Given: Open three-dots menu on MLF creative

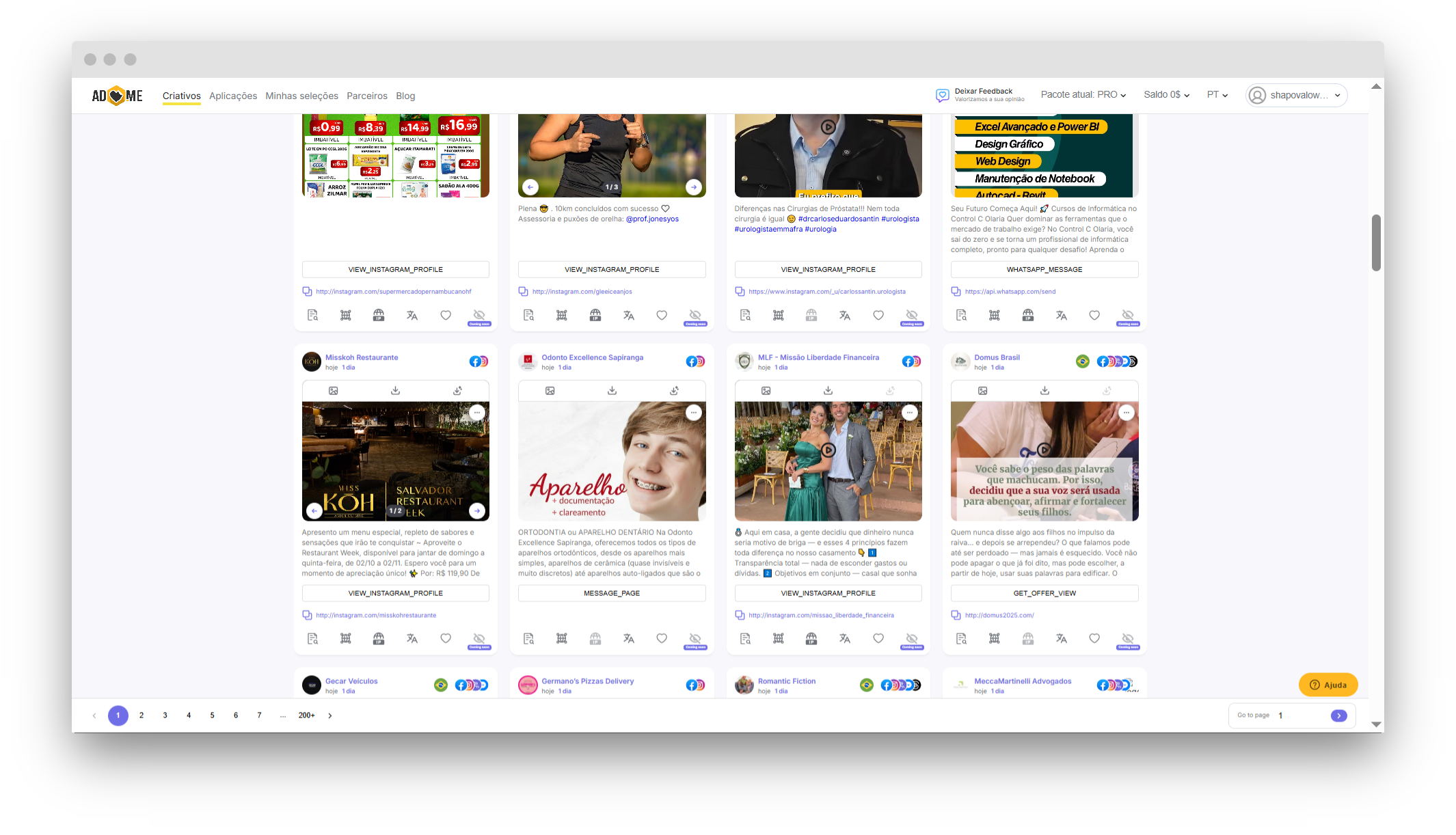Looking at the screenshot, I should coord(909,413).
